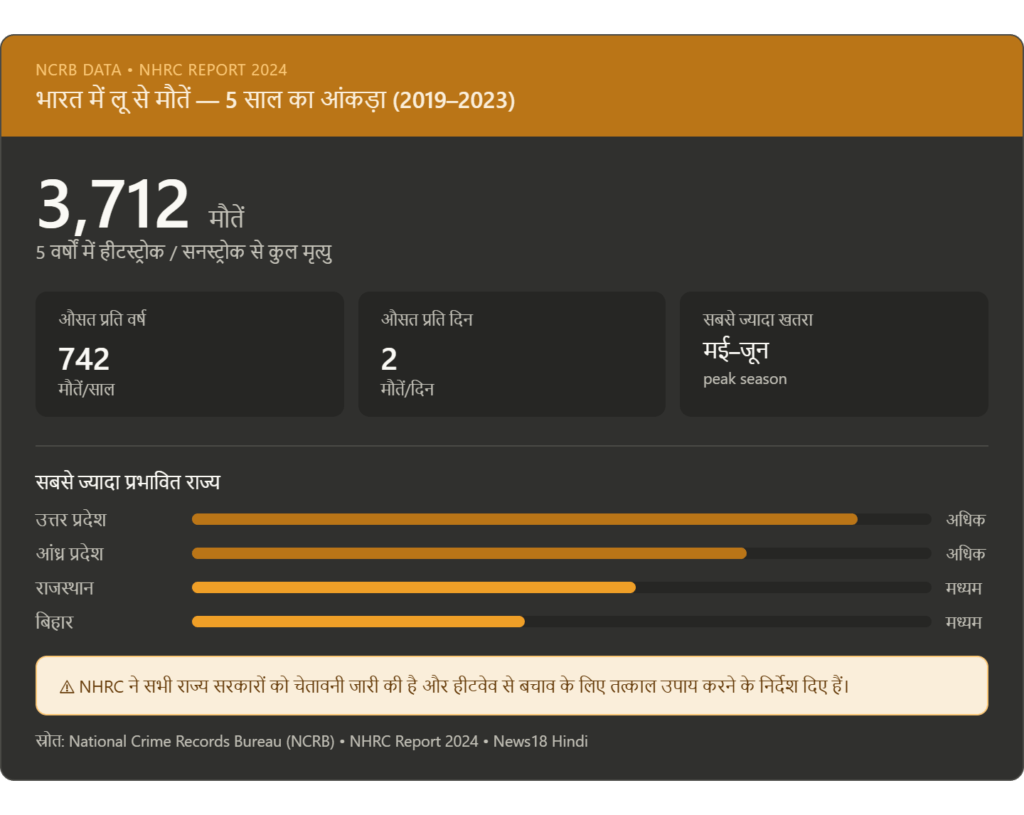Click मध्यम label next to राजस्थान bar
Screen dimensions: 1024x815
pos(964,588)
